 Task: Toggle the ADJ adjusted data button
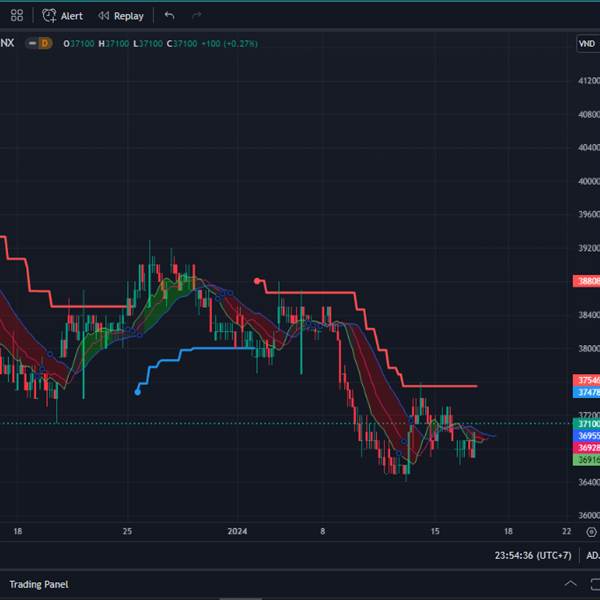tap(593, 555)
